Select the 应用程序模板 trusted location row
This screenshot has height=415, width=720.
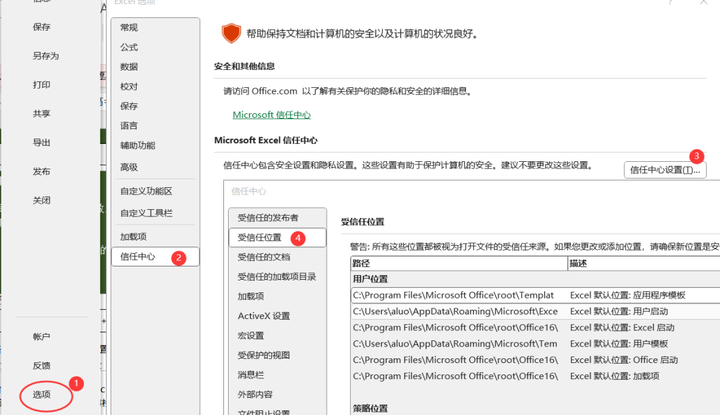(535, 295)
